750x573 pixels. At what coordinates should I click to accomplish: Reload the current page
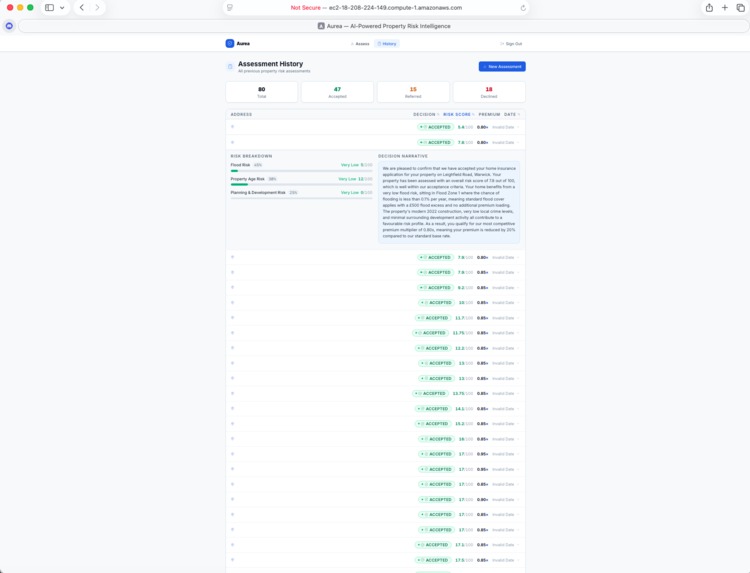(523, 8)
